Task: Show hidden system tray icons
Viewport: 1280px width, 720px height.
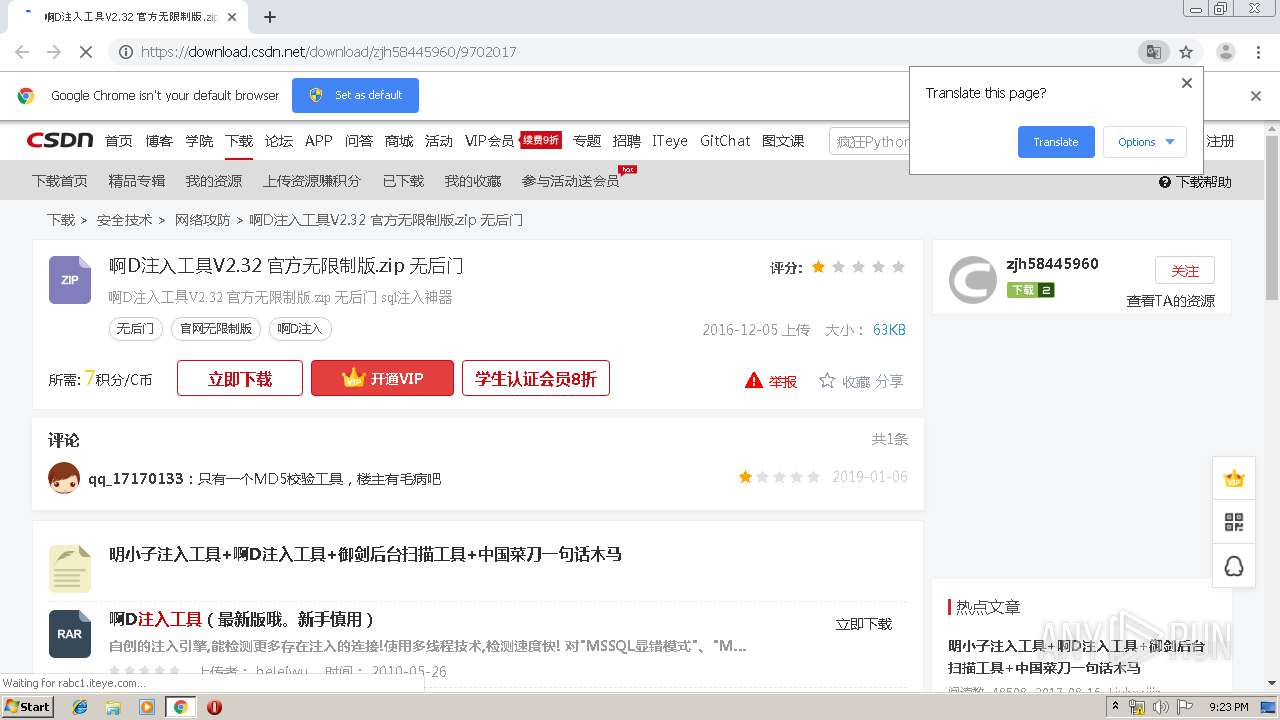Action: 1115,707
